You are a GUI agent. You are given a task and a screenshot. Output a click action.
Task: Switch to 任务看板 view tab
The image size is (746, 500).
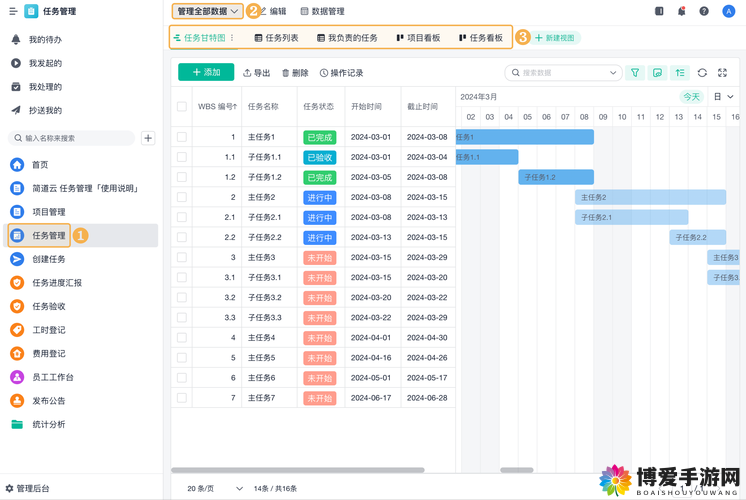(481, 38)
